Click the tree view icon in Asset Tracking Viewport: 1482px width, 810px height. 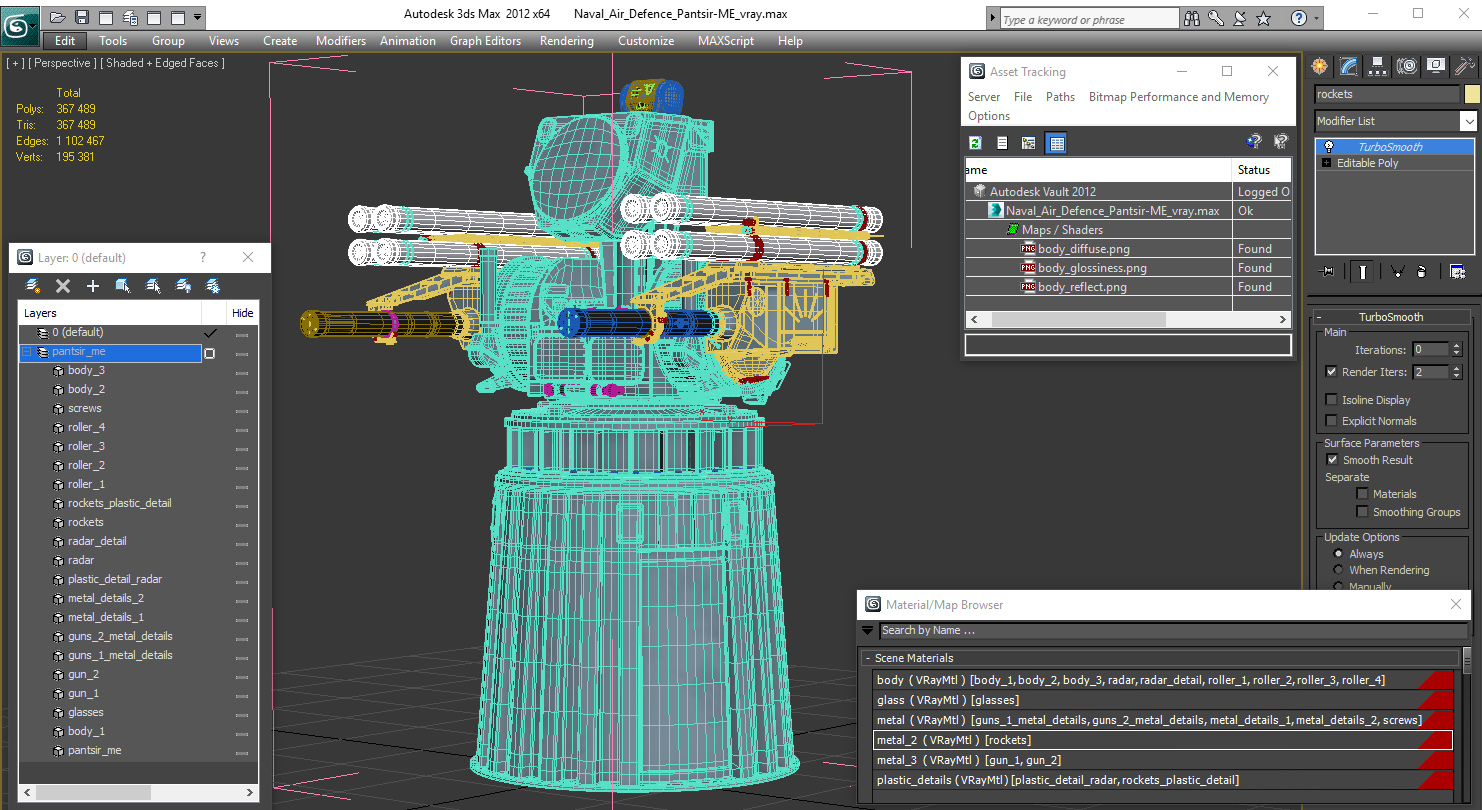click(x=1028, y=143)
